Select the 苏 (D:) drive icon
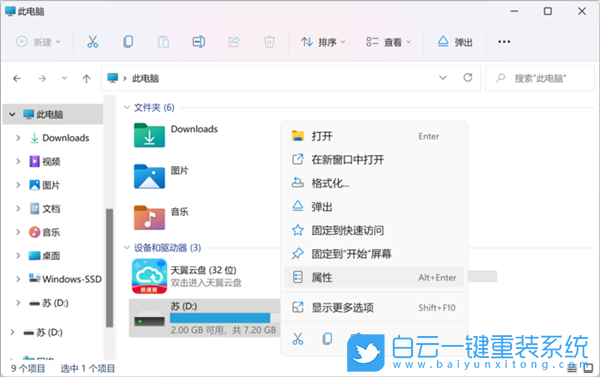Screen dimensions: 600x377 149,318
